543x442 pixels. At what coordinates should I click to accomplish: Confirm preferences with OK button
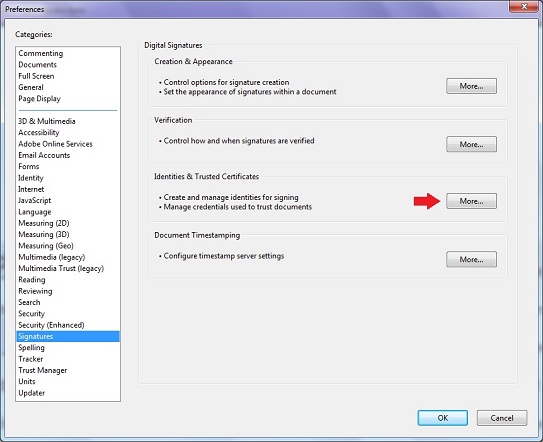pos(443,418)
